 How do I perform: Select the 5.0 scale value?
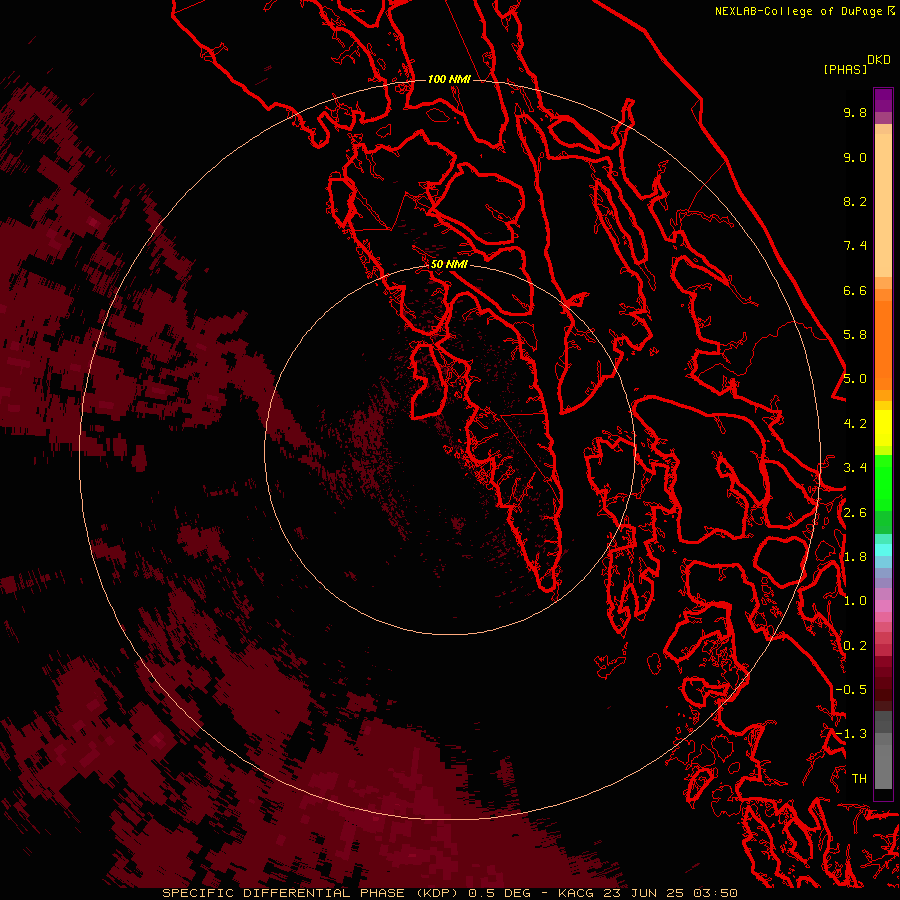tap(855, 379)
